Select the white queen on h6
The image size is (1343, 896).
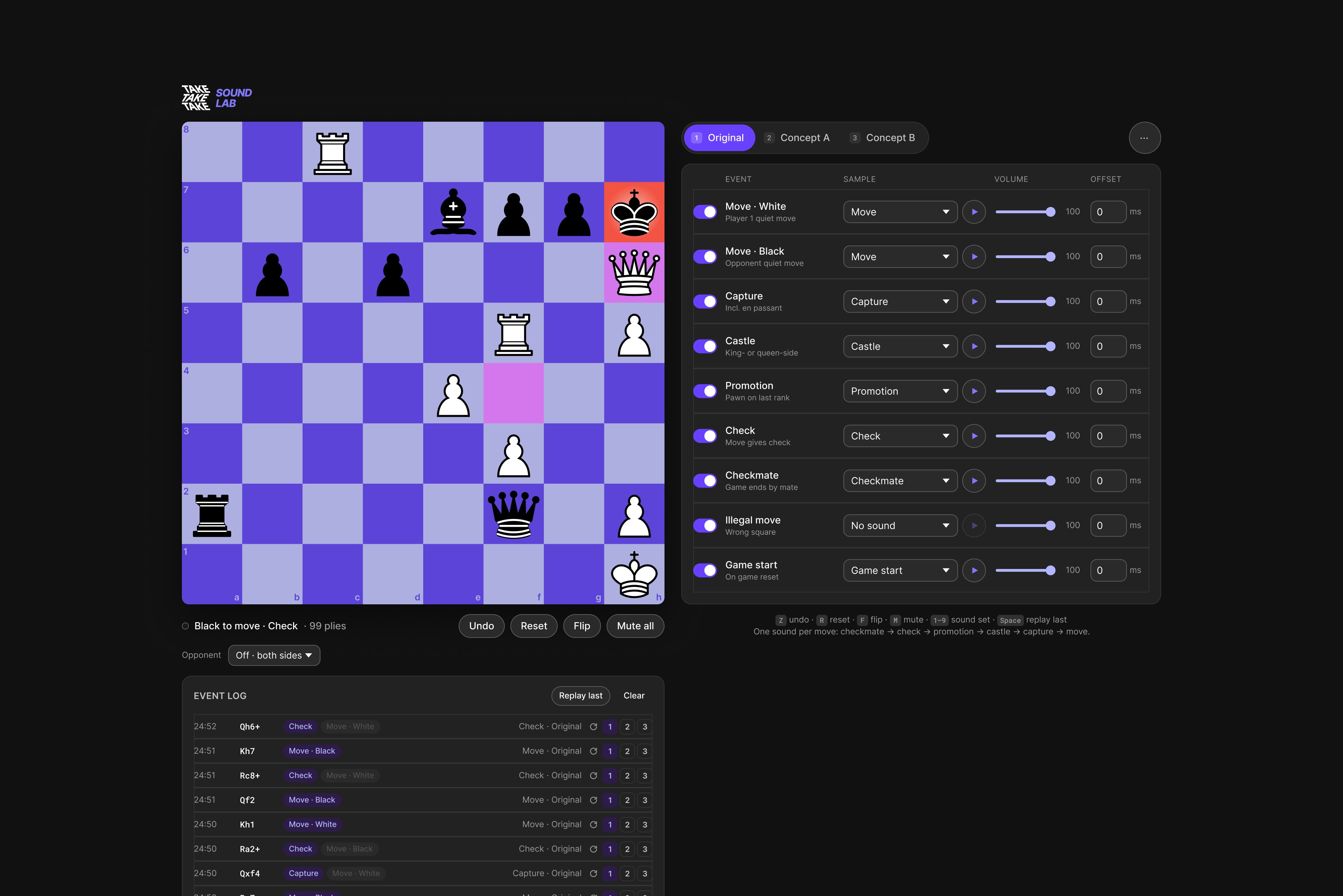click(634, 272)
